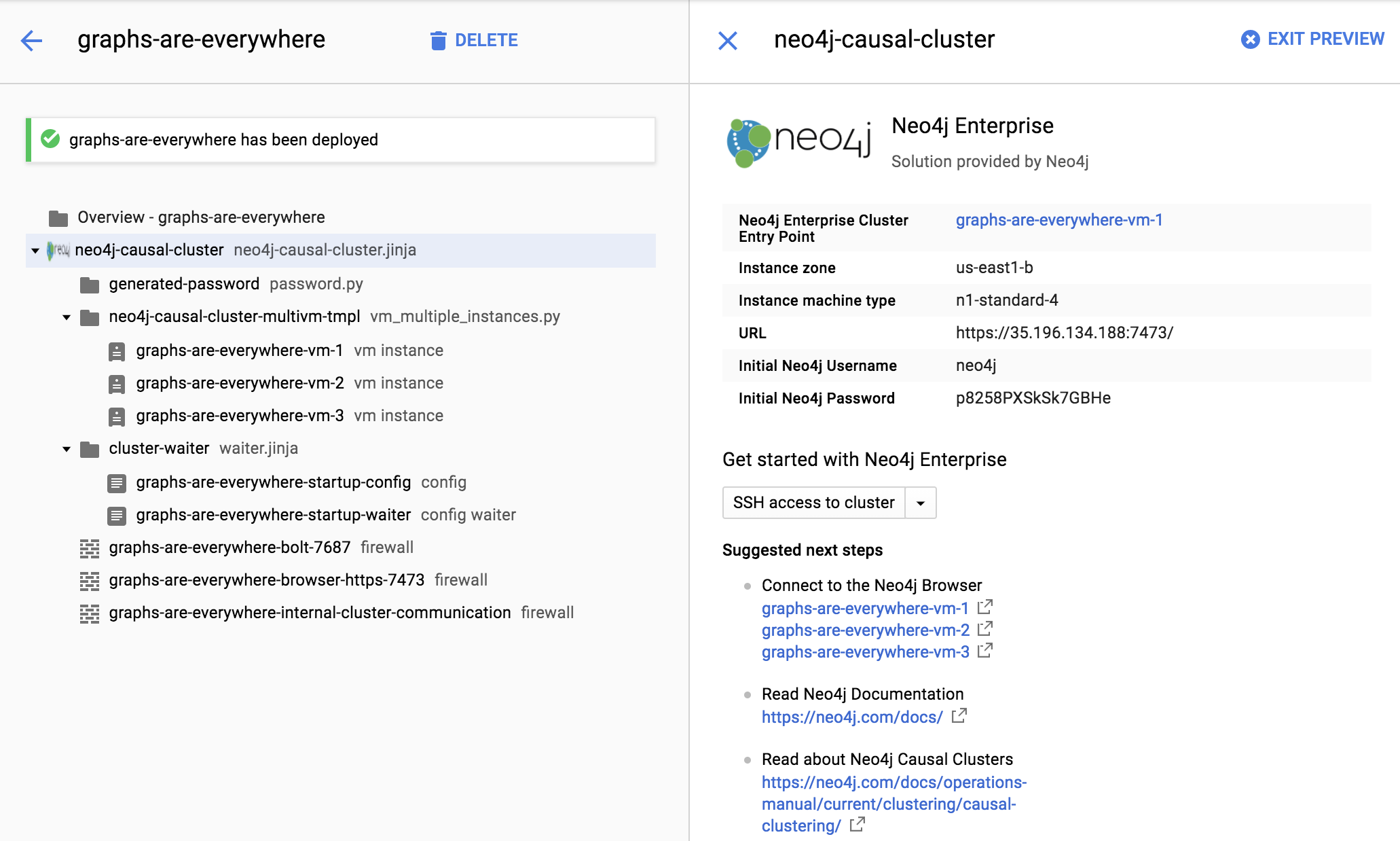Click the VM icon for graphs-are-everywhere-vm-1
This screenshot has height=841, width=1400.
click(117, 351)
